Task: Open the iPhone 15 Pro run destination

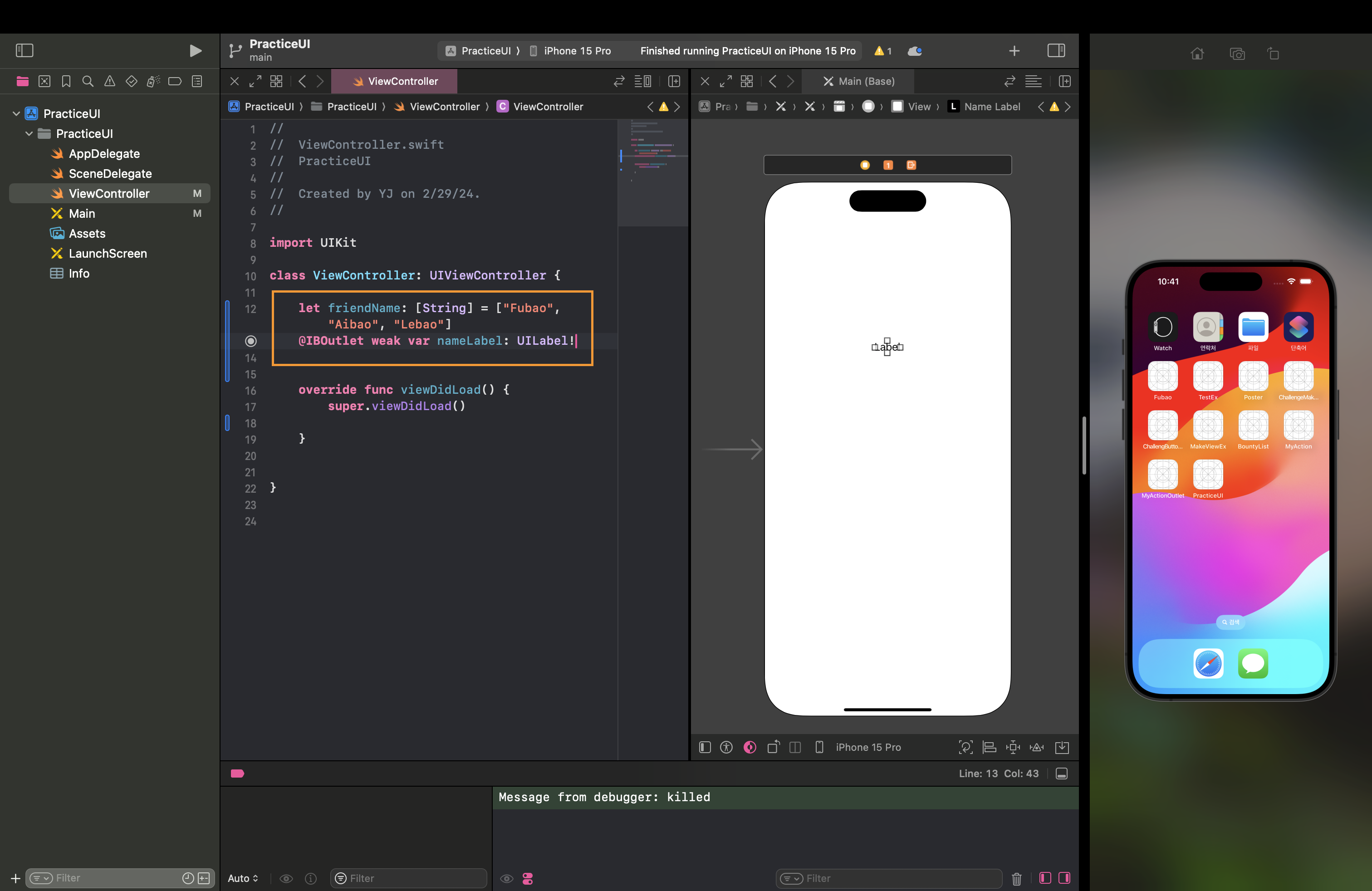Action: coord(577,51)
